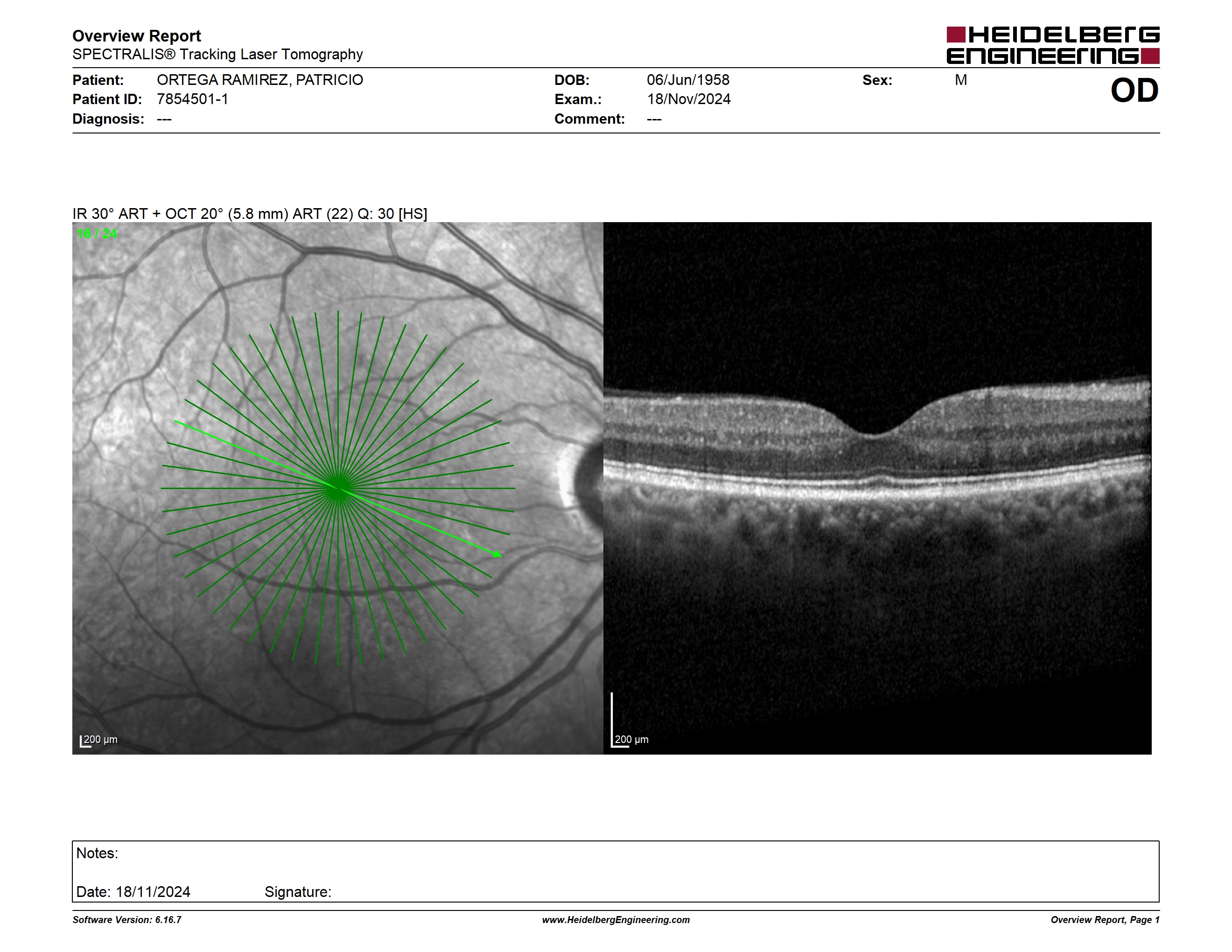Click the Sex value 'M'

tap(961, 80)
